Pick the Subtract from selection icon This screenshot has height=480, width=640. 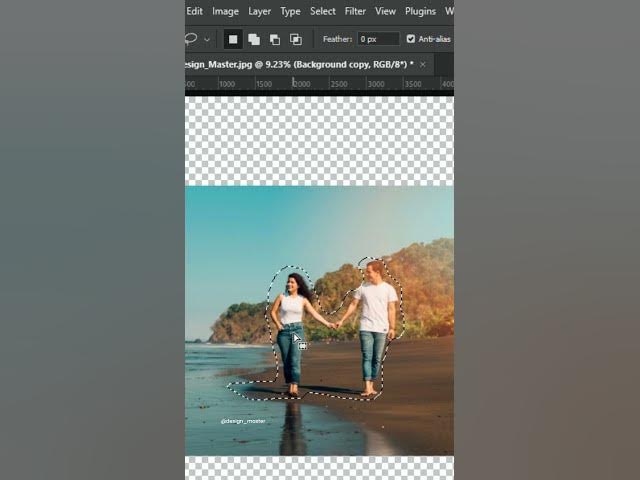(275, 39)
